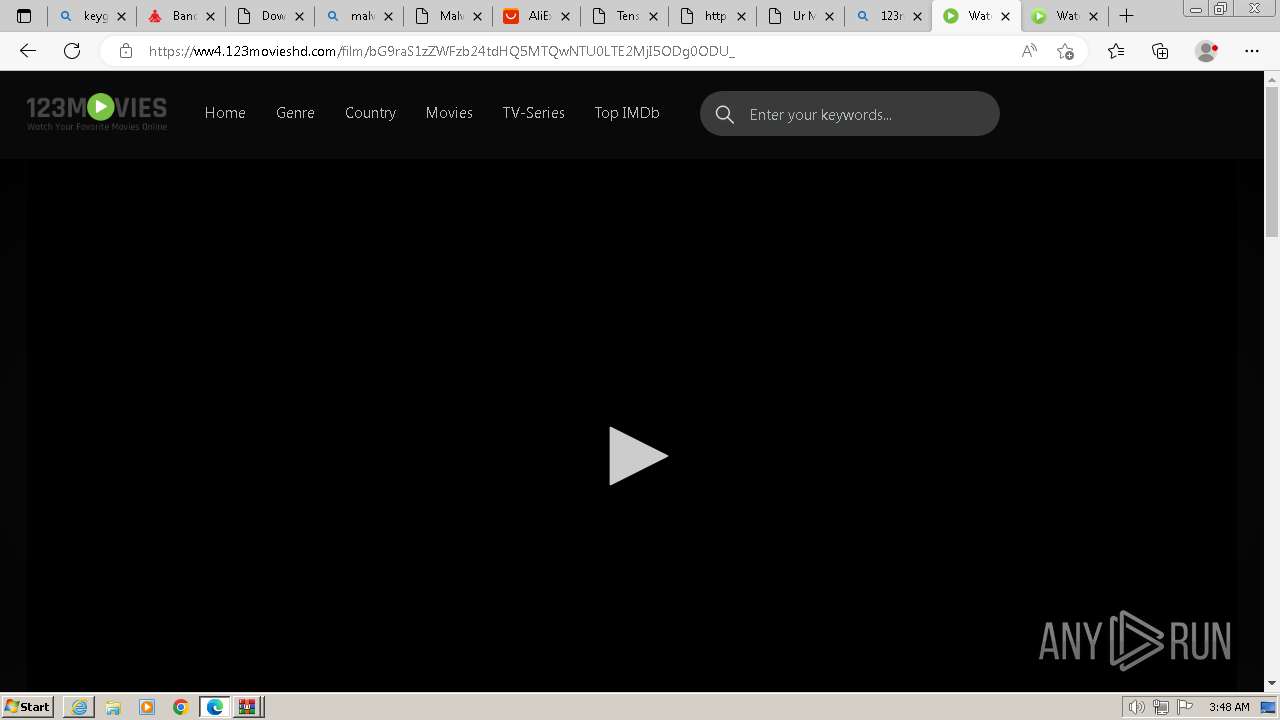Open the media player taskbar icon
Viewport: 1280px width, 720px height.
(x=147, y=707)
